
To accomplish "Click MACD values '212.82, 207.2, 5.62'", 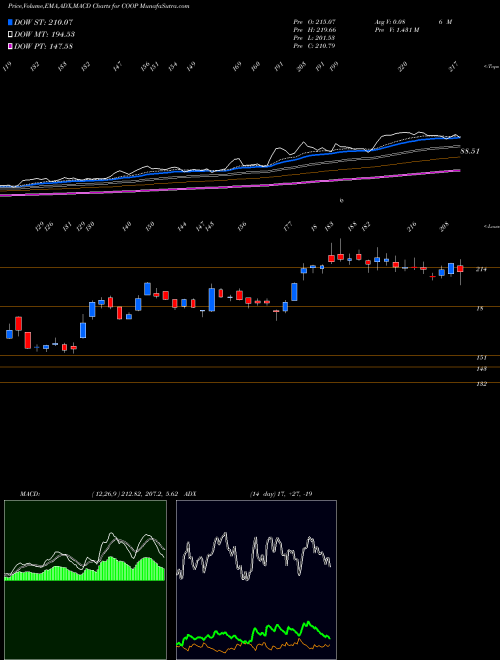I will click(x=152, y=494).
